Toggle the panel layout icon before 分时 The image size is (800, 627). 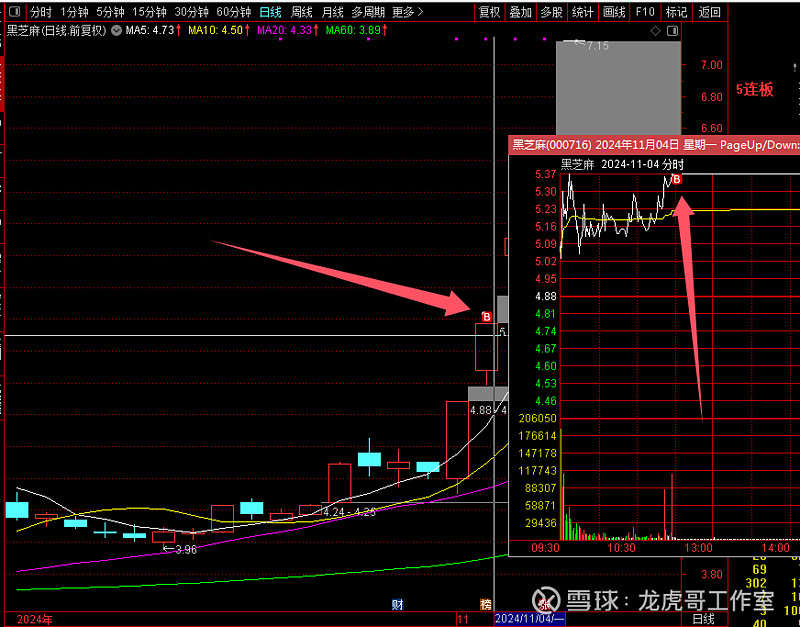(x=14, y=12)
